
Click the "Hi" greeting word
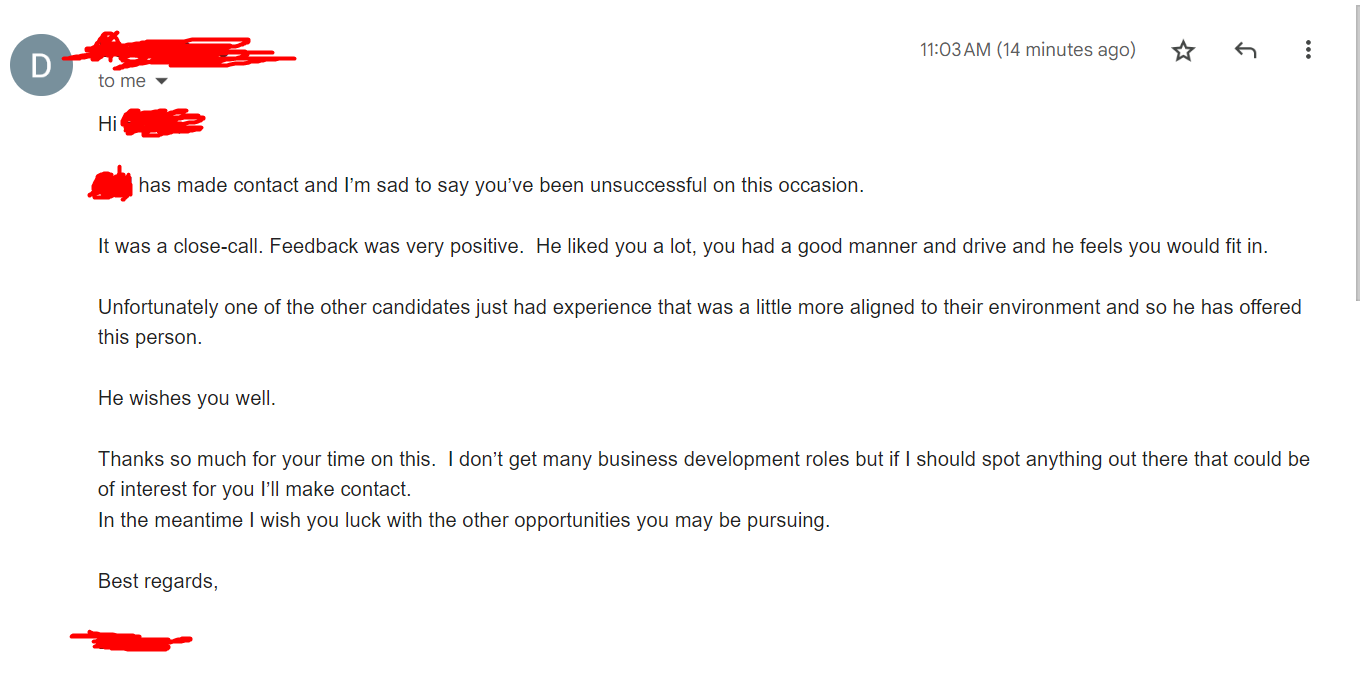107,124
